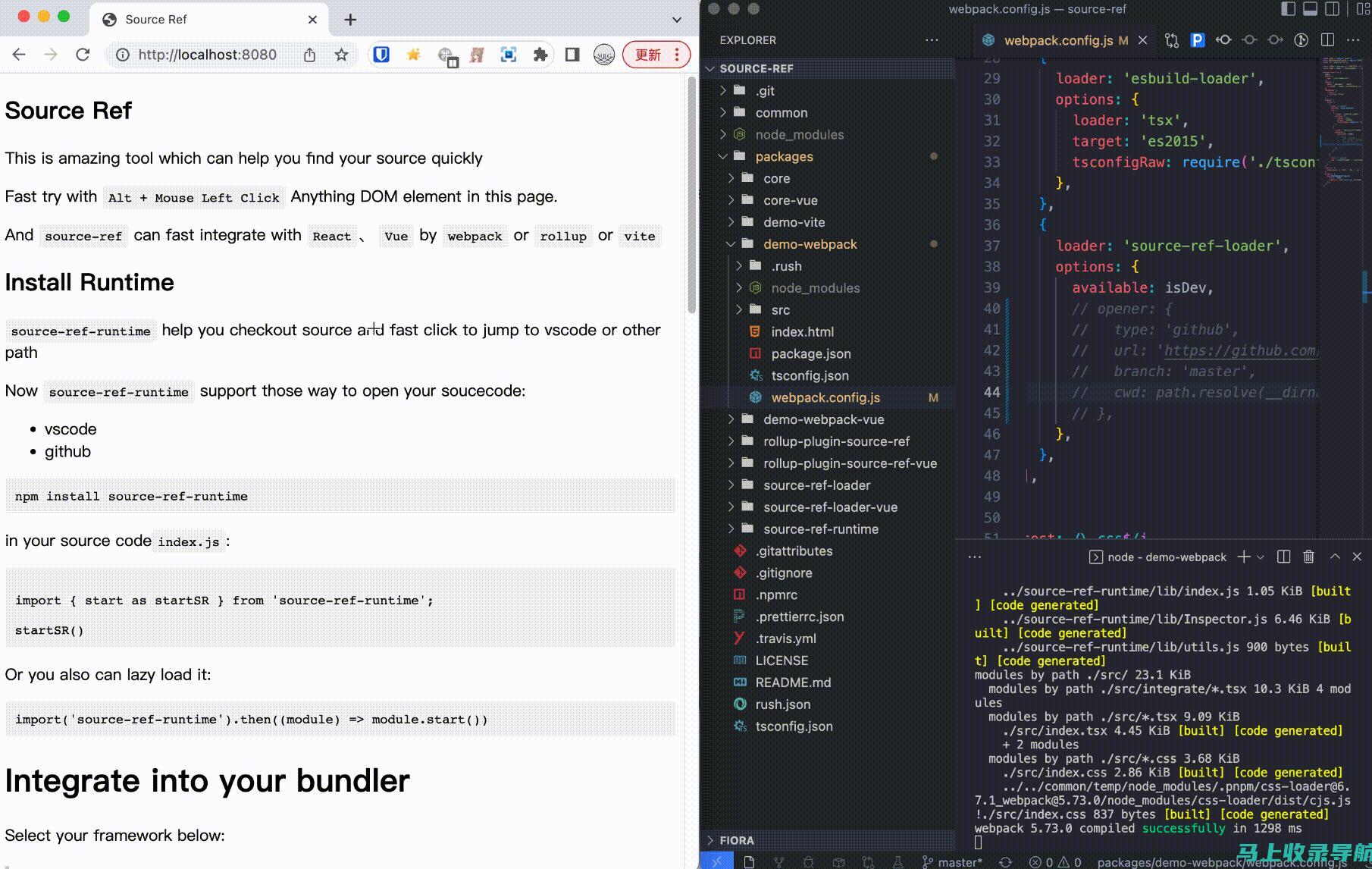The height and width of the screenshot is (869, 1372).
Task: Open errors and warnings count
Action: [1055, 862]
